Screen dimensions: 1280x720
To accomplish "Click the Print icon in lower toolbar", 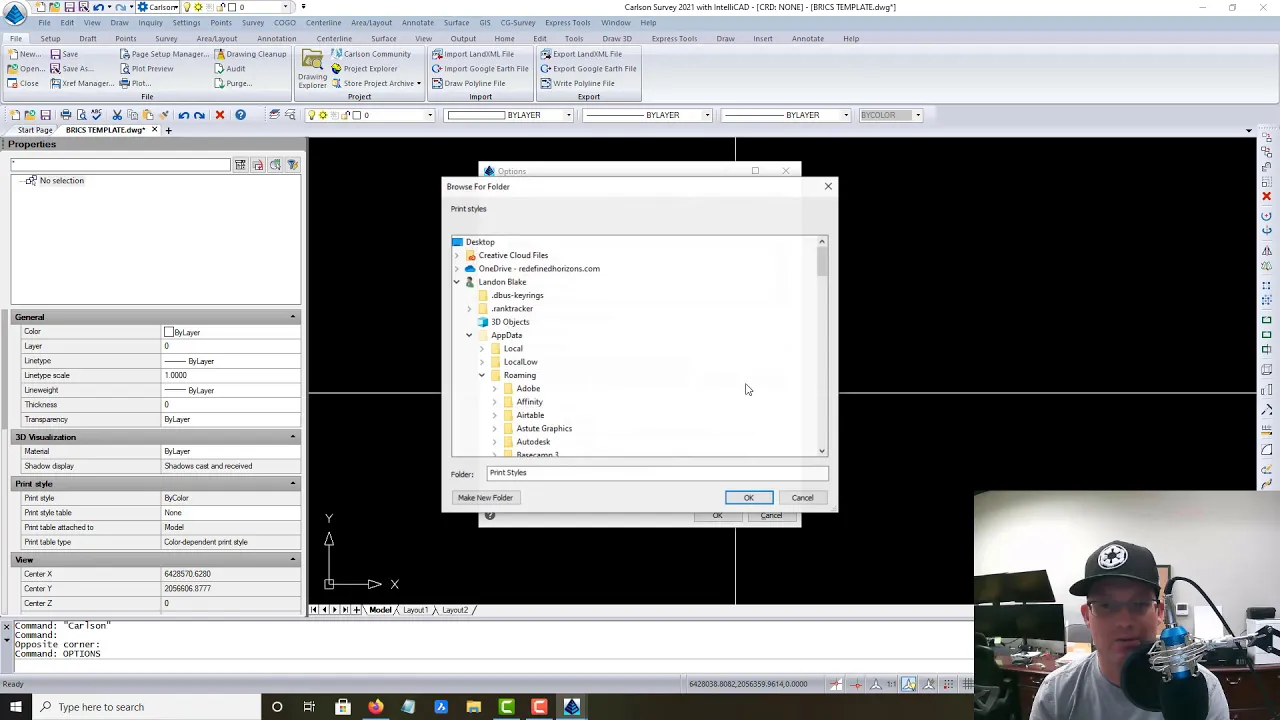I will tap(66, 115).
